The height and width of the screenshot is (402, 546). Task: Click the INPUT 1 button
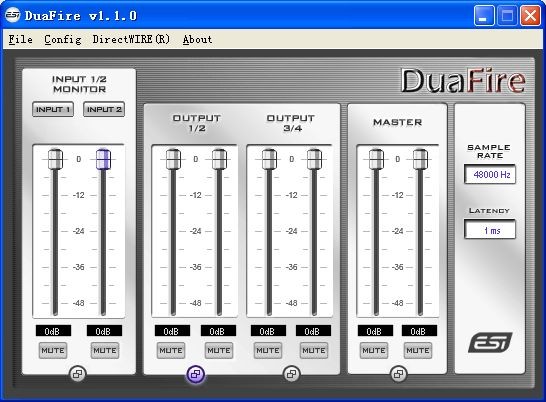click(53, 109)
